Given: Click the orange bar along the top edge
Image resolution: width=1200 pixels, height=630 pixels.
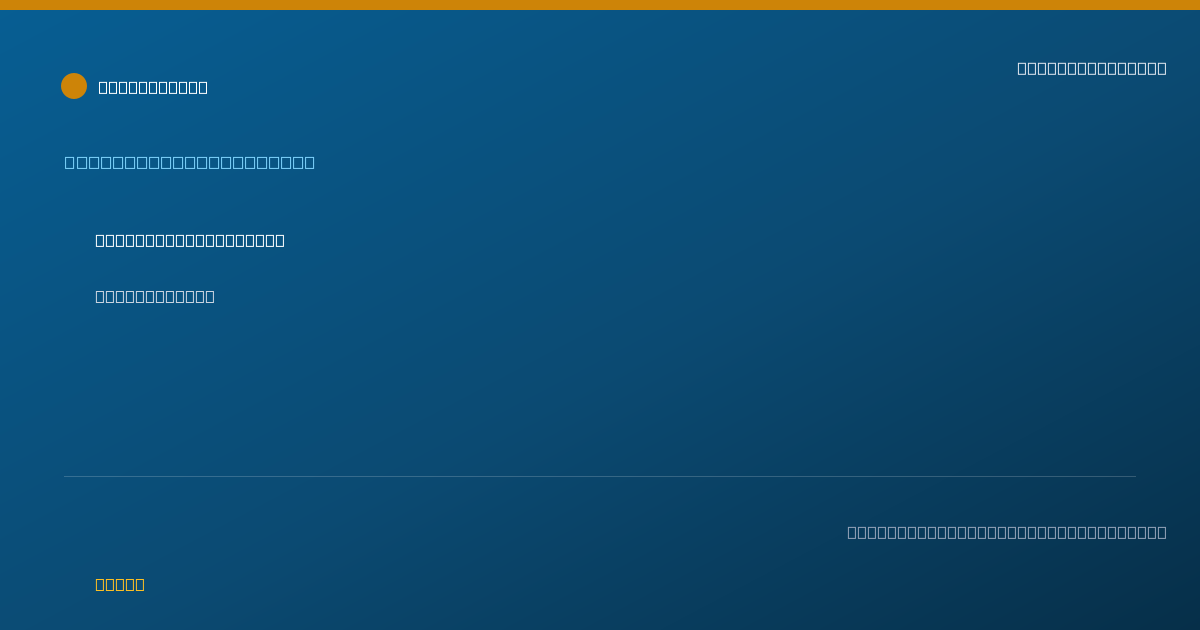Looking at the screenshot, I should [x=600, y=5].
